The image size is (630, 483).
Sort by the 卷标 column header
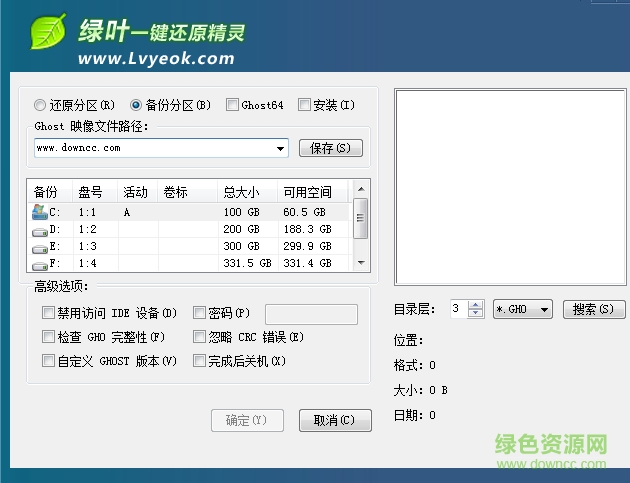pyautogui.click(x=188, y=192)
